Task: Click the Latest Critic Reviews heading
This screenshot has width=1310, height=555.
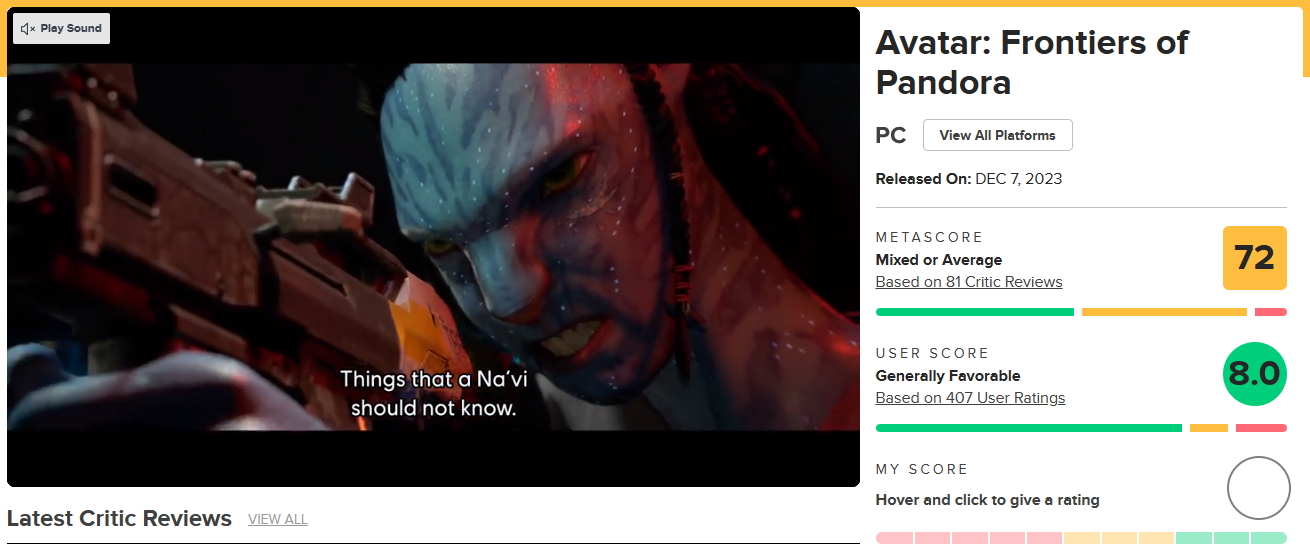Action: [x=119, y=519]
